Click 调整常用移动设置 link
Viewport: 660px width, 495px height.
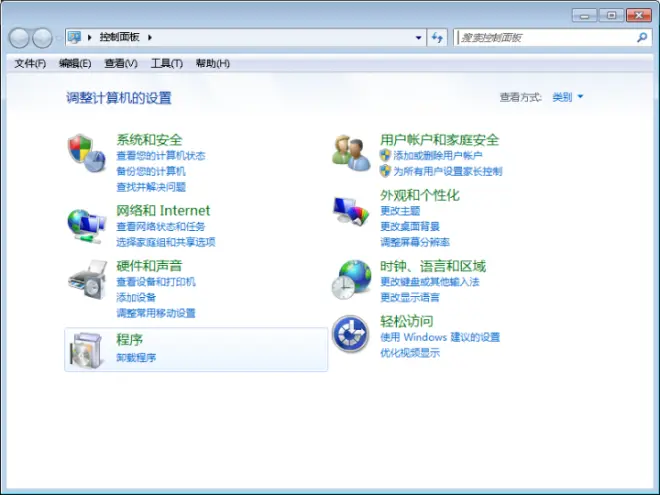pyautogui.click(x=156, y=313)
